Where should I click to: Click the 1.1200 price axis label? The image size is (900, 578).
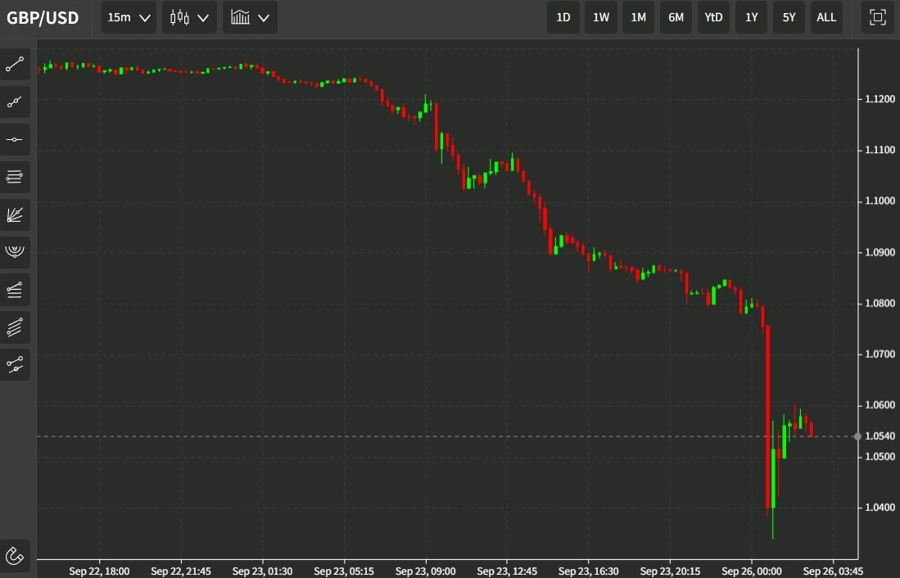(x=879, y=99)
